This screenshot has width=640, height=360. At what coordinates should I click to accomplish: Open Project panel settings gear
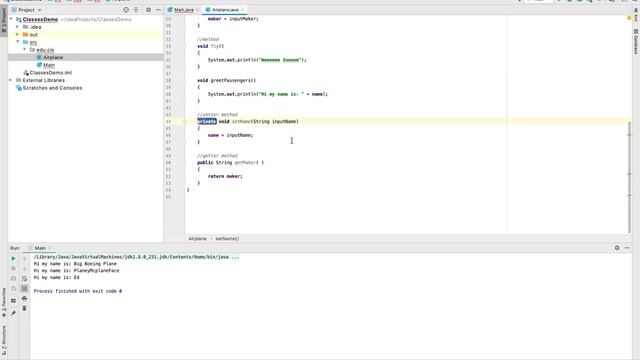point(148,9)
